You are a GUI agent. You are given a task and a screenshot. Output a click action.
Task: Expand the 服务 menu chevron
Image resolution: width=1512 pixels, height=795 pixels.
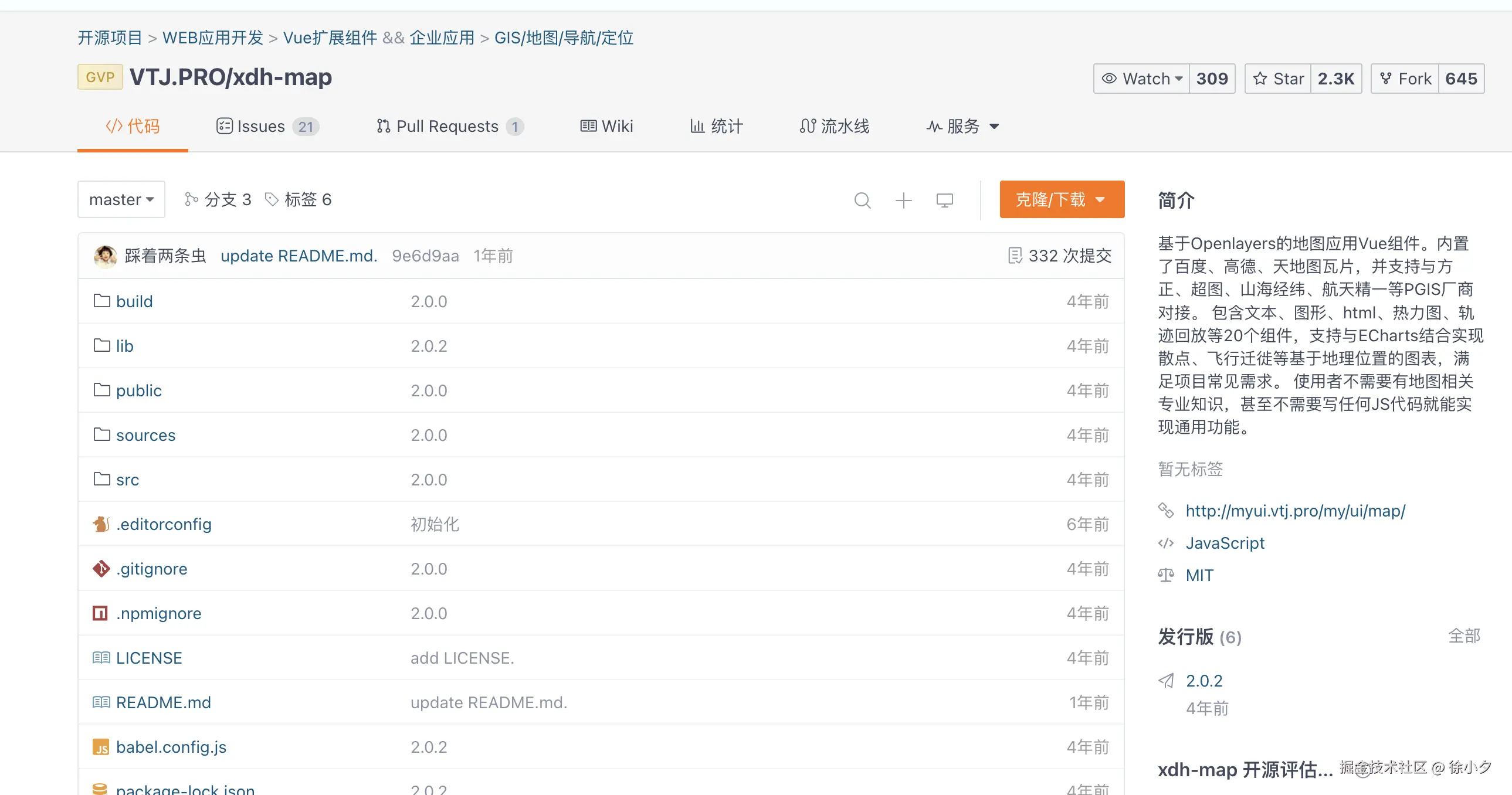pos(993,127)
